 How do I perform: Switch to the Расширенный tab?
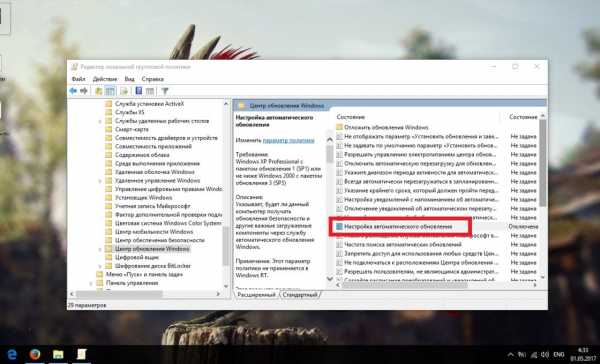point(256,295)
